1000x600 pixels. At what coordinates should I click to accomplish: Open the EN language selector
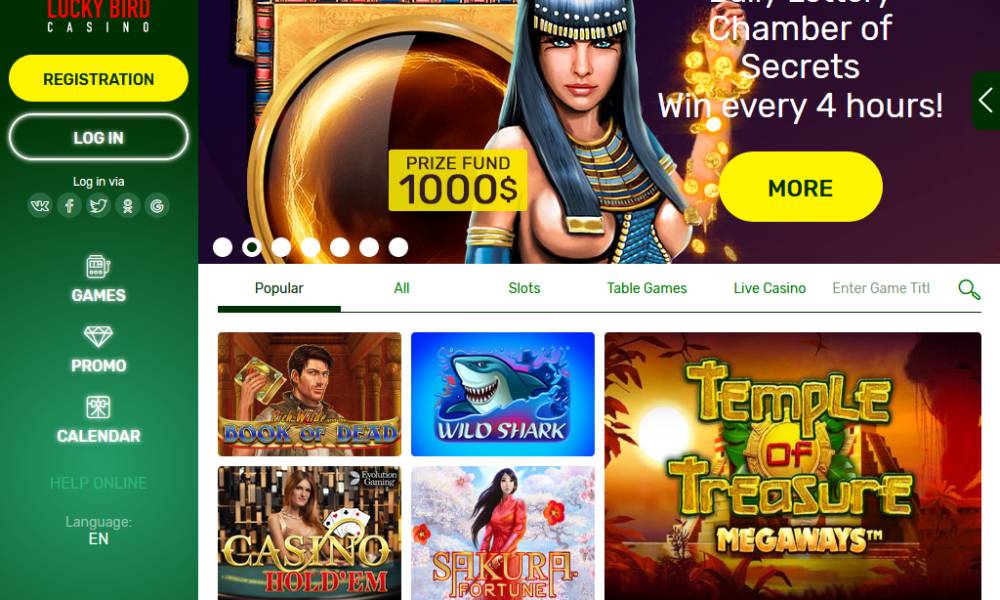(98, 539)
